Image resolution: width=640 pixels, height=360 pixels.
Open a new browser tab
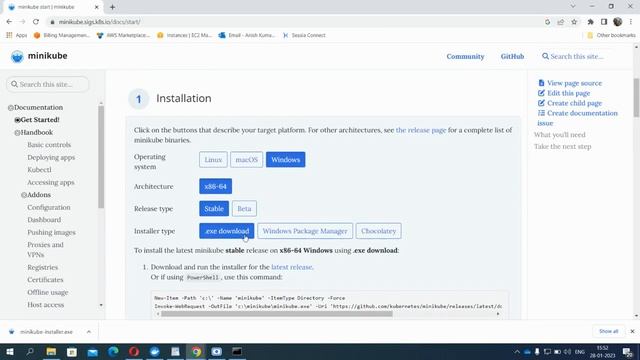tap(112, 7)
